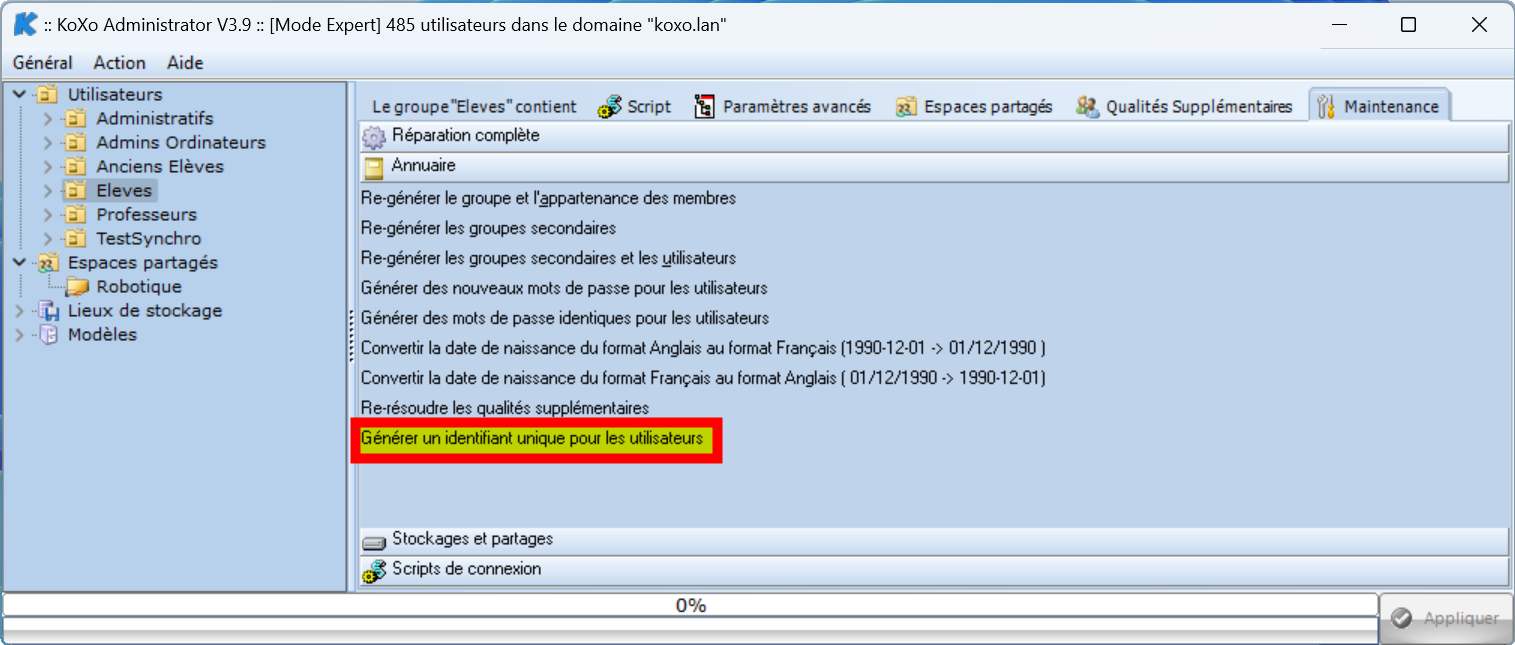Viewport: 1515px width, 645px height.
Task: Click the TestSynchro folder icon
Action: pos(76,239)
